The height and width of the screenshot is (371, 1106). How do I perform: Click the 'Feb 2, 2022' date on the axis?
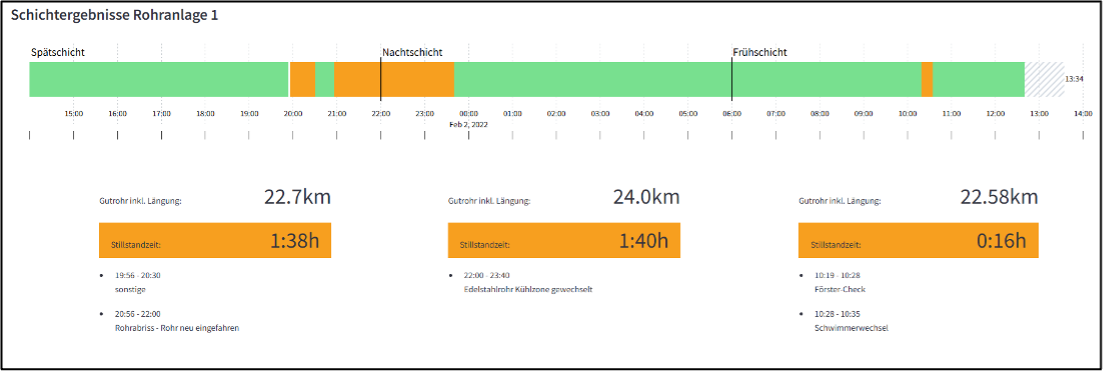pyautogui.click(x=468, y=123)
